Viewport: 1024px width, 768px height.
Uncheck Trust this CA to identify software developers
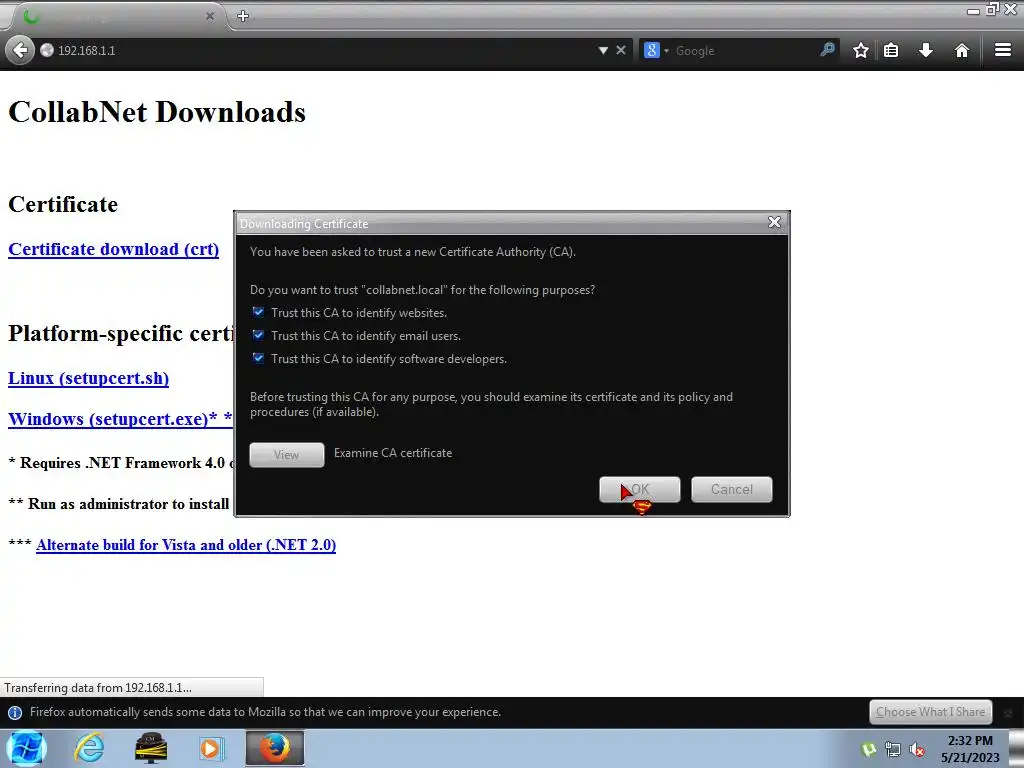point(259,358)
